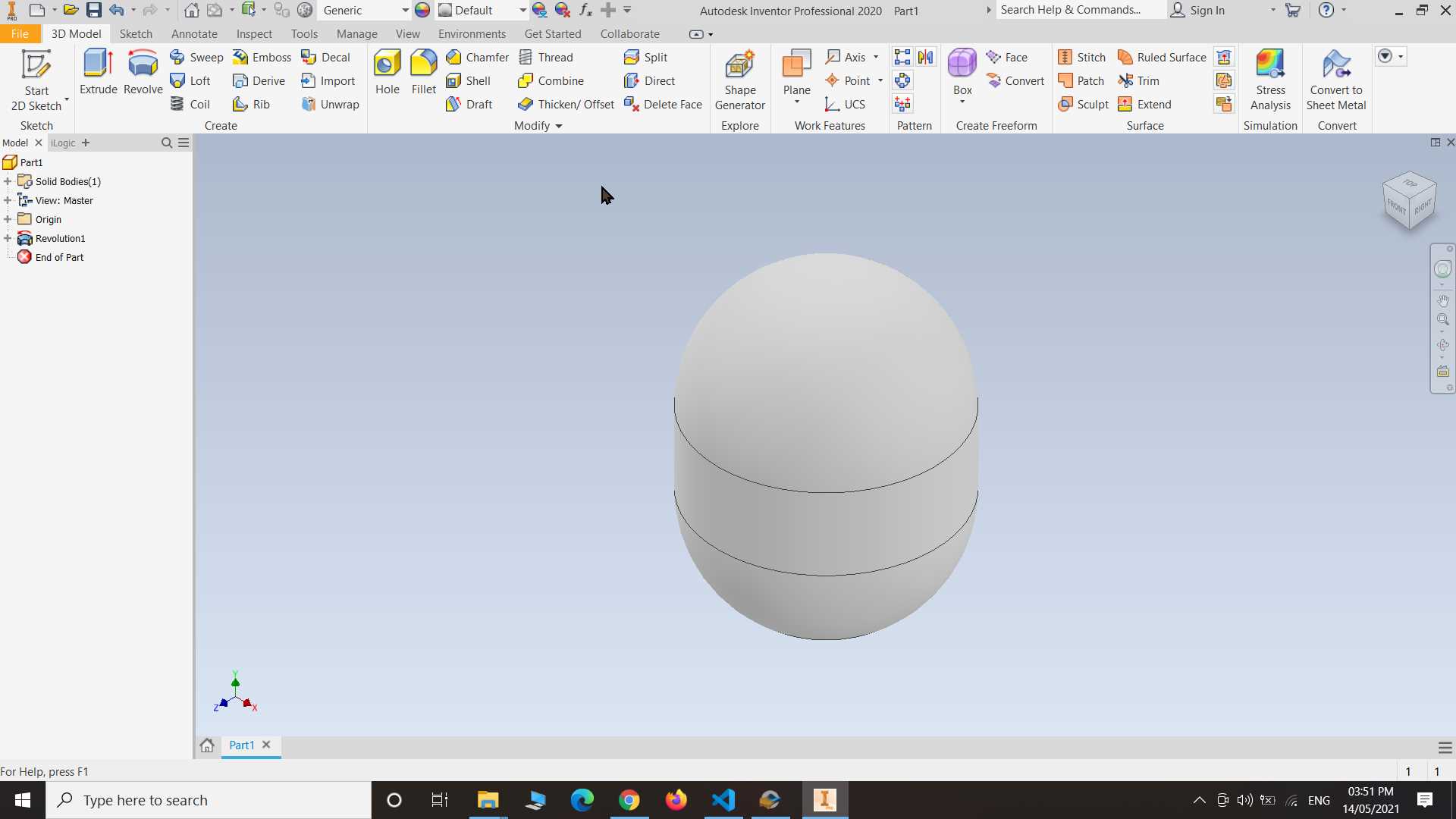Select the Draft tool
The width and height of the screenshot is (1456, 819).
click(x=469, y=105)
